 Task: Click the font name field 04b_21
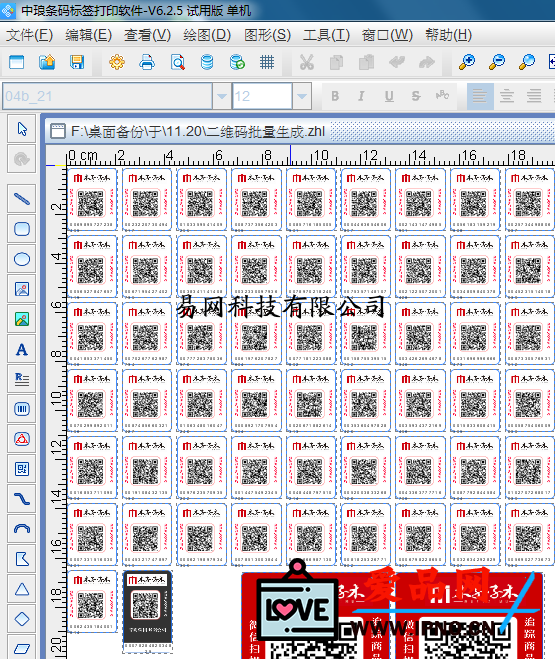coord(108,96)
